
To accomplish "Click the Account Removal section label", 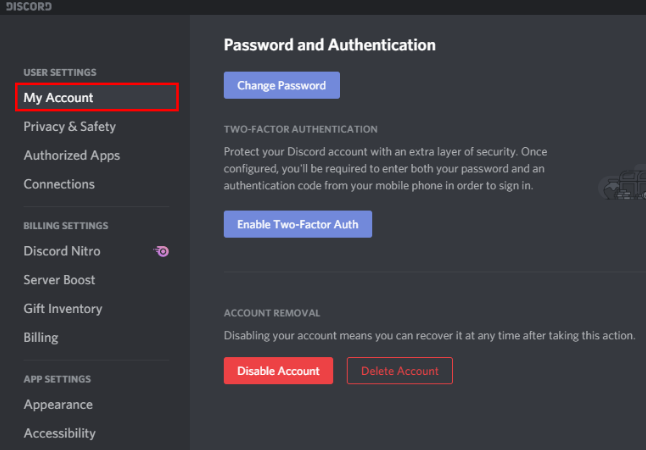I will tap(272, 313).
